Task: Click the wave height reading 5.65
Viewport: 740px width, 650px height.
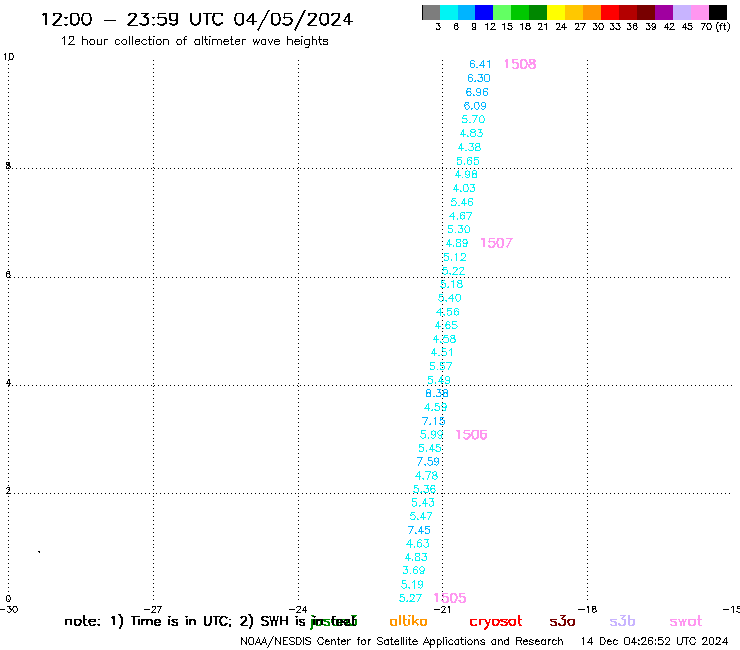Action: click(x=468, y=161)
